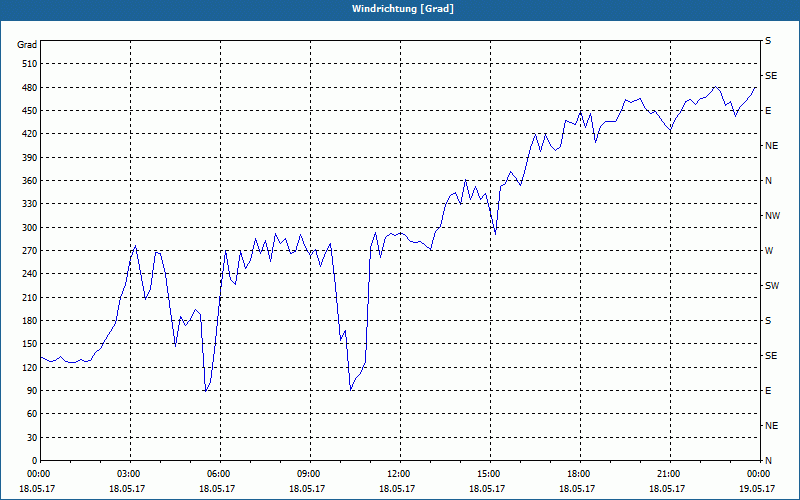Screen dimensions: 800x500
Task: Click the 210 degree axis label
Action: click(x=30, y=297)
